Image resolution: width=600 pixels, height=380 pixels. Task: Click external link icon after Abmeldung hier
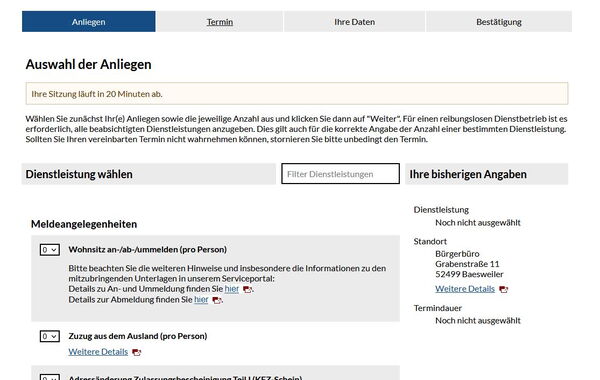(217, 300)
